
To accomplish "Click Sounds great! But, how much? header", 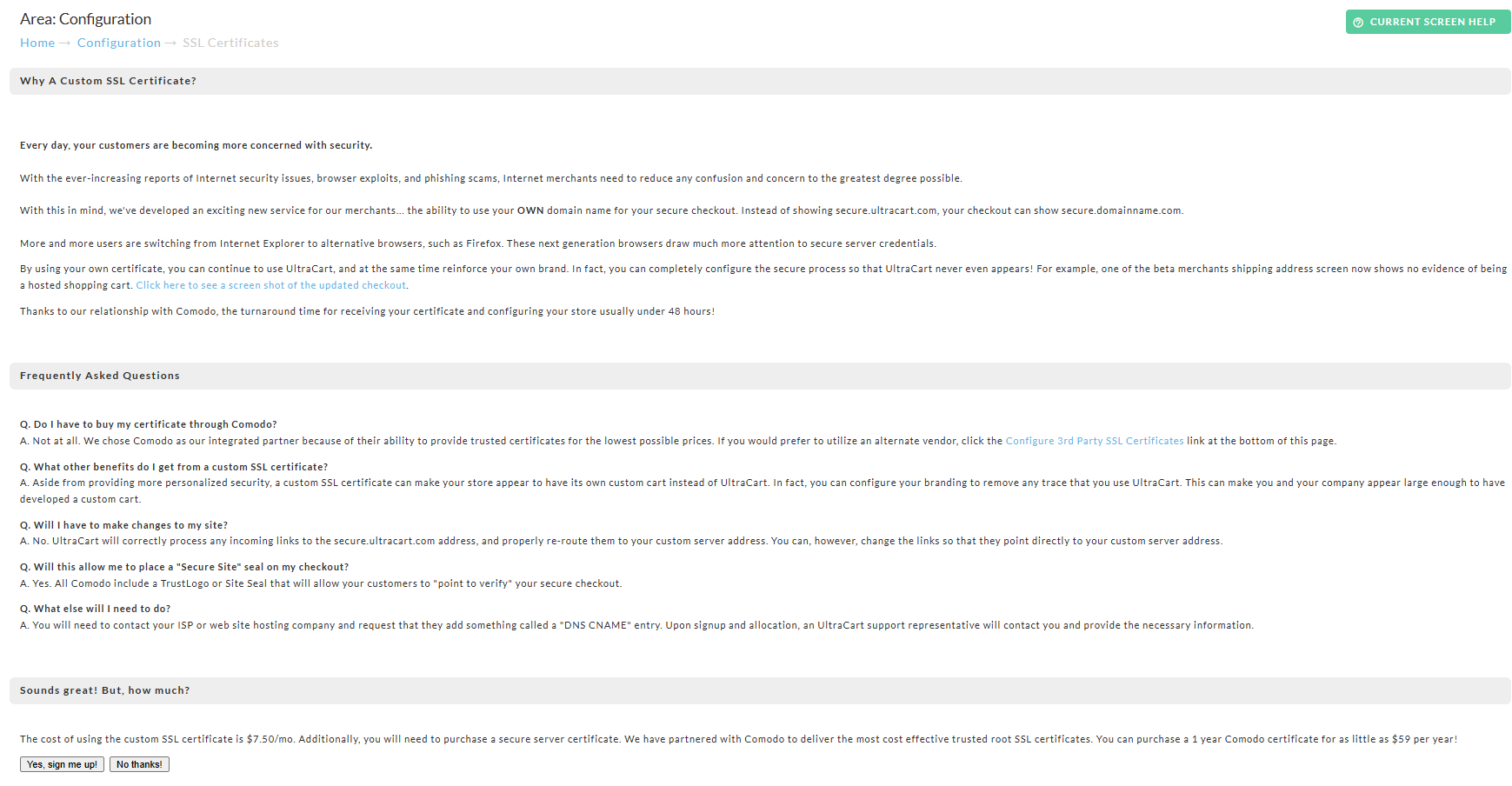I will pos(104,690).
